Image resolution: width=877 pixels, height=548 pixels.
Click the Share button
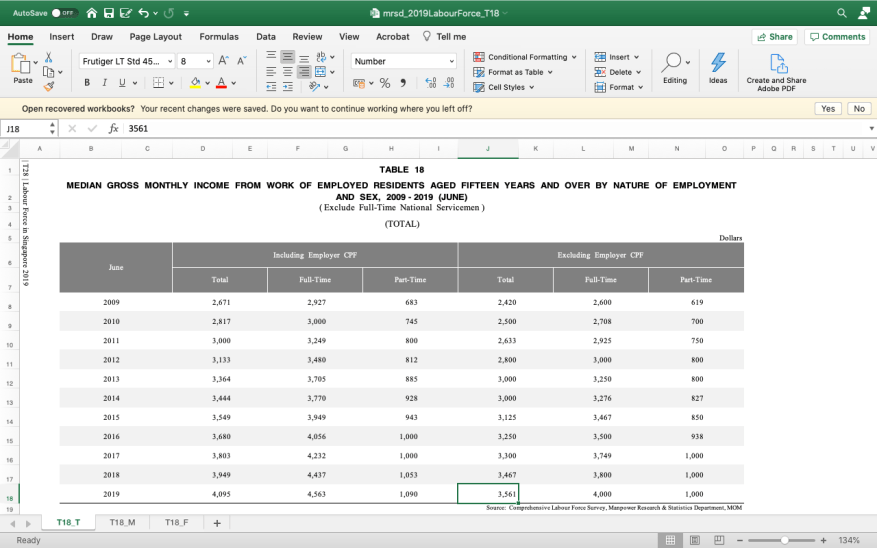click(x=774, y=37)
